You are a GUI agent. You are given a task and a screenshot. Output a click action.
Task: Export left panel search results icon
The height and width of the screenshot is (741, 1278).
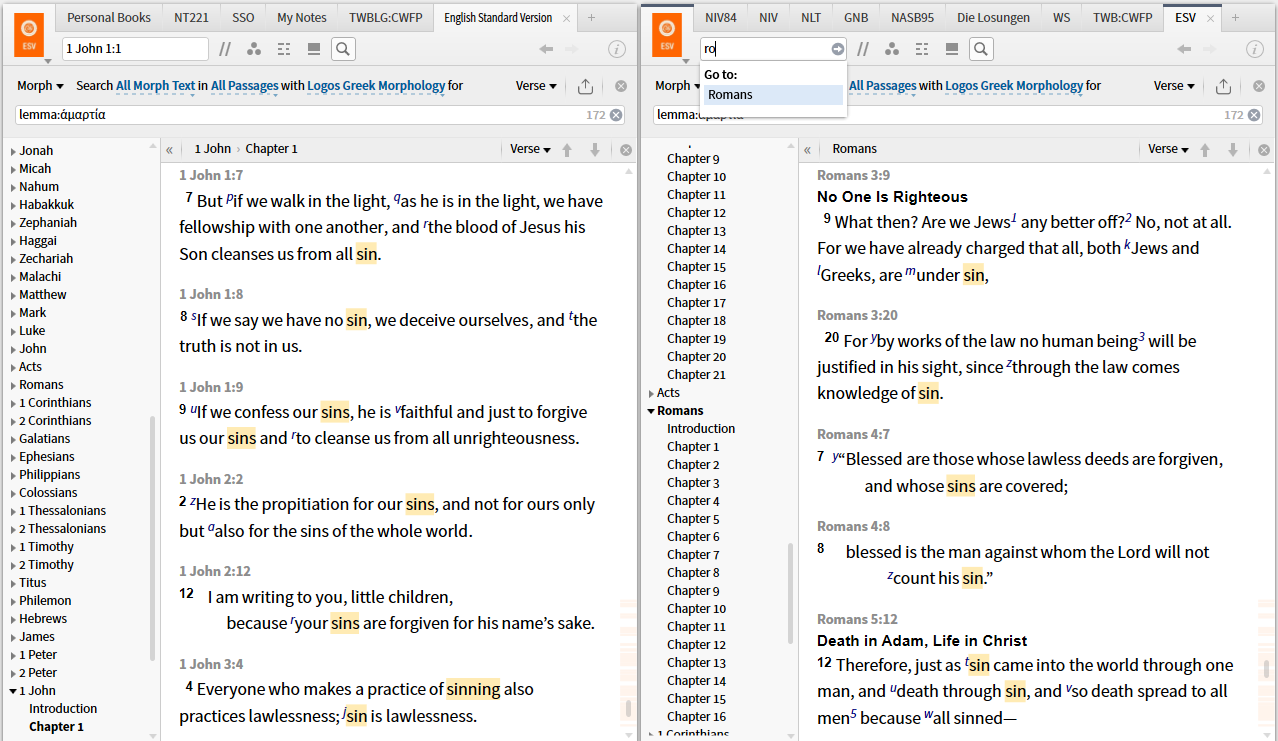[x=586, y=86]
